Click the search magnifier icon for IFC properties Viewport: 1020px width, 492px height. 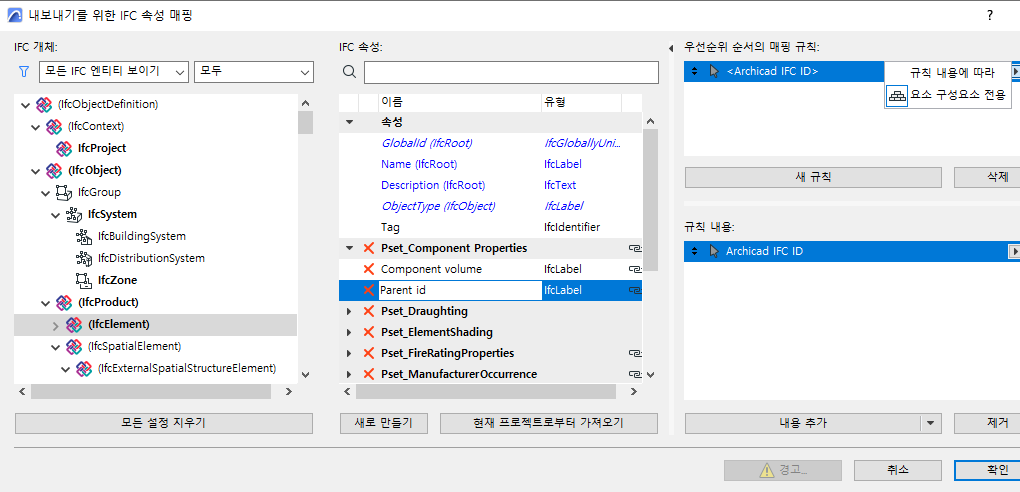tap(349, 72)
